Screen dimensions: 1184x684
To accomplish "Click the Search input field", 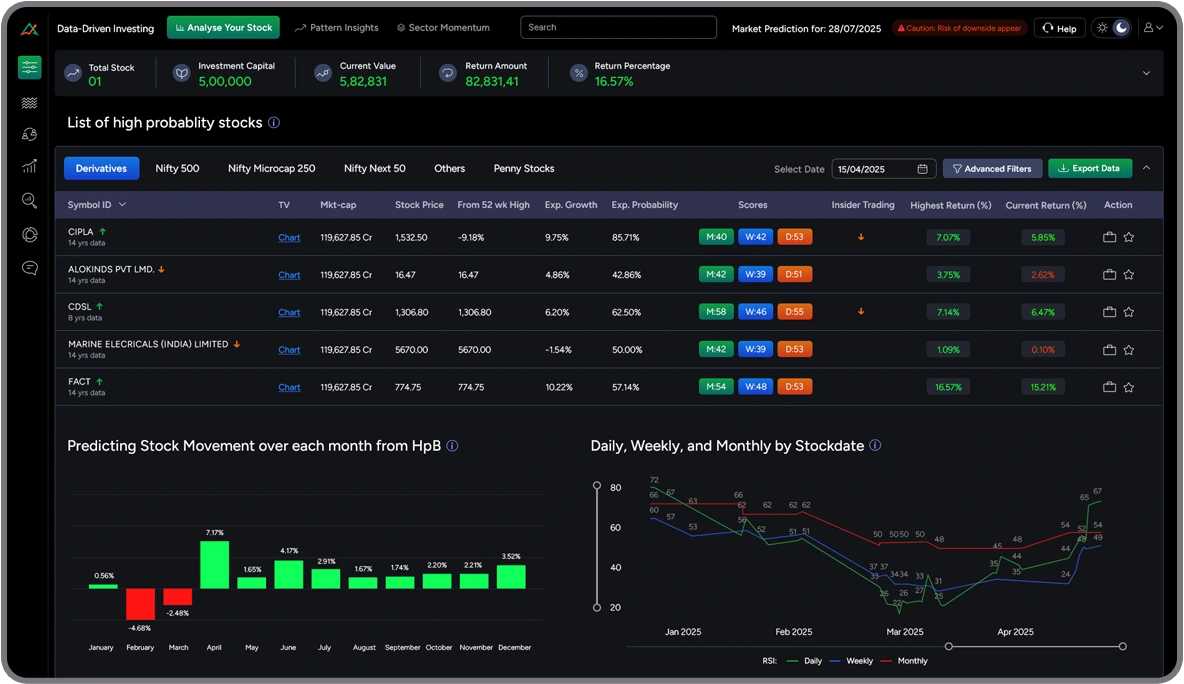I will click(x=618, y=28).
